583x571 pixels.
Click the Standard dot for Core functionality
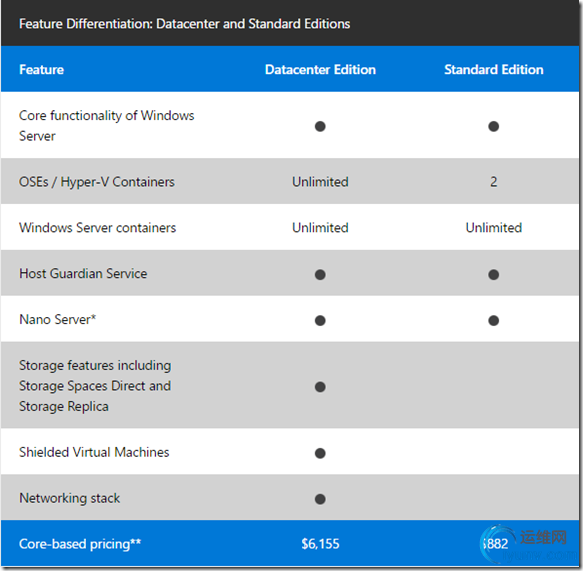tap(493, 126)
